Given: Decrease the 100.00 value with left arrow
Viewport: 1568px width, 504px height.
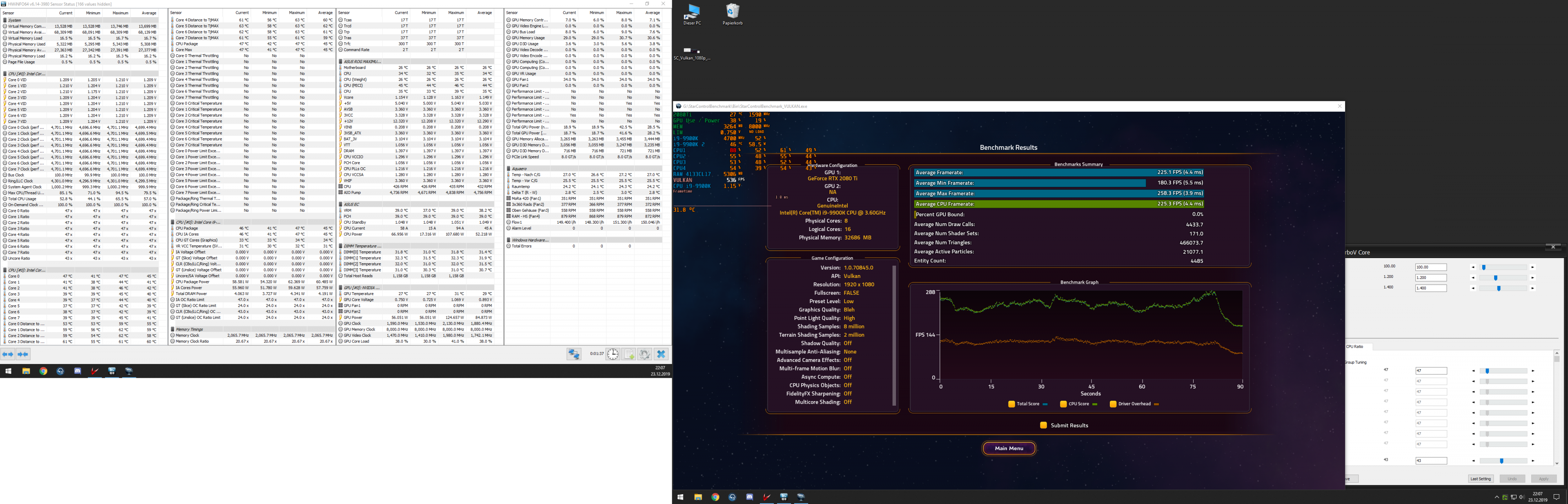Looking at the screenshot, I should tap(1473, 267).
